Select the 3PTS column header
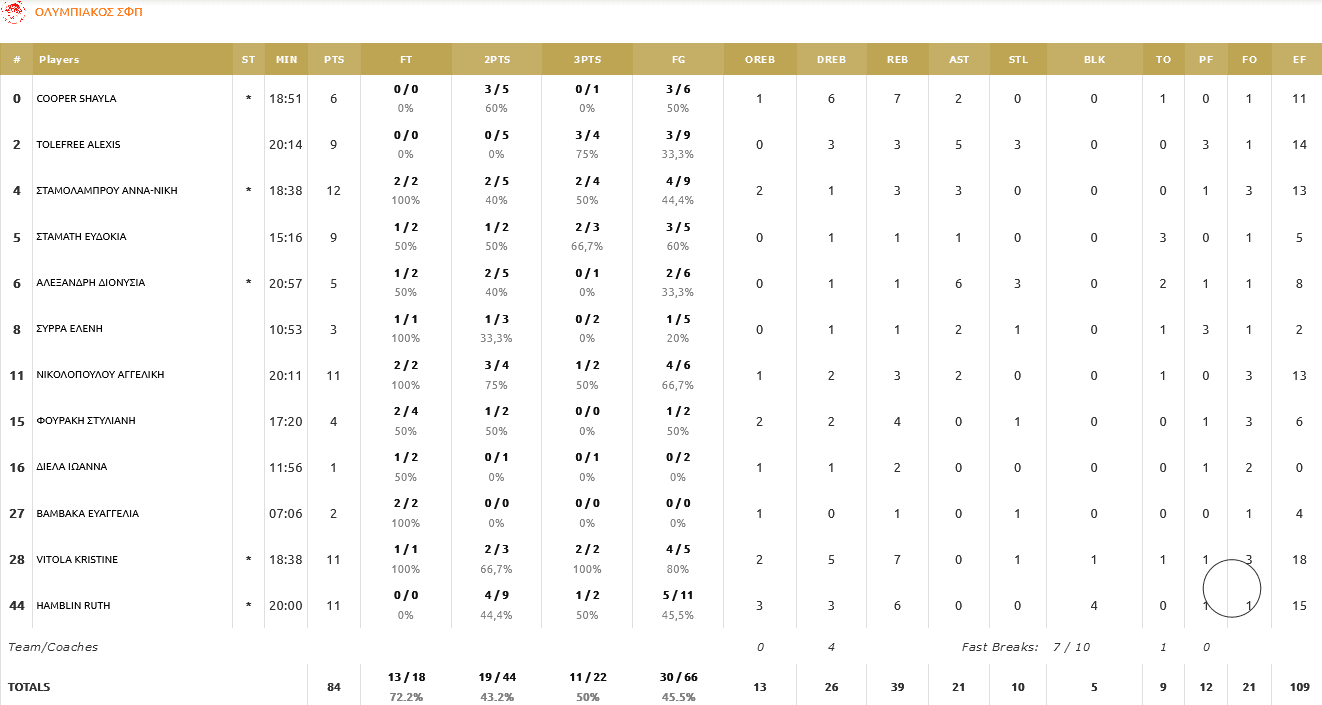 [587, 59]
